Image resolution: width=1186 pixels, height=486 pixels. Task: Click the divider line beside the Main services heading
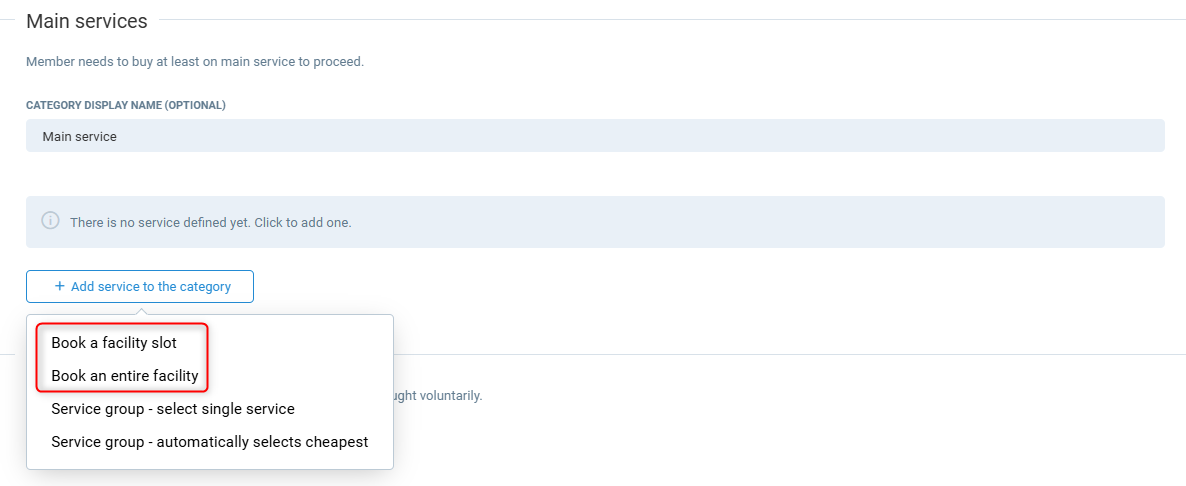click(670, 20)
